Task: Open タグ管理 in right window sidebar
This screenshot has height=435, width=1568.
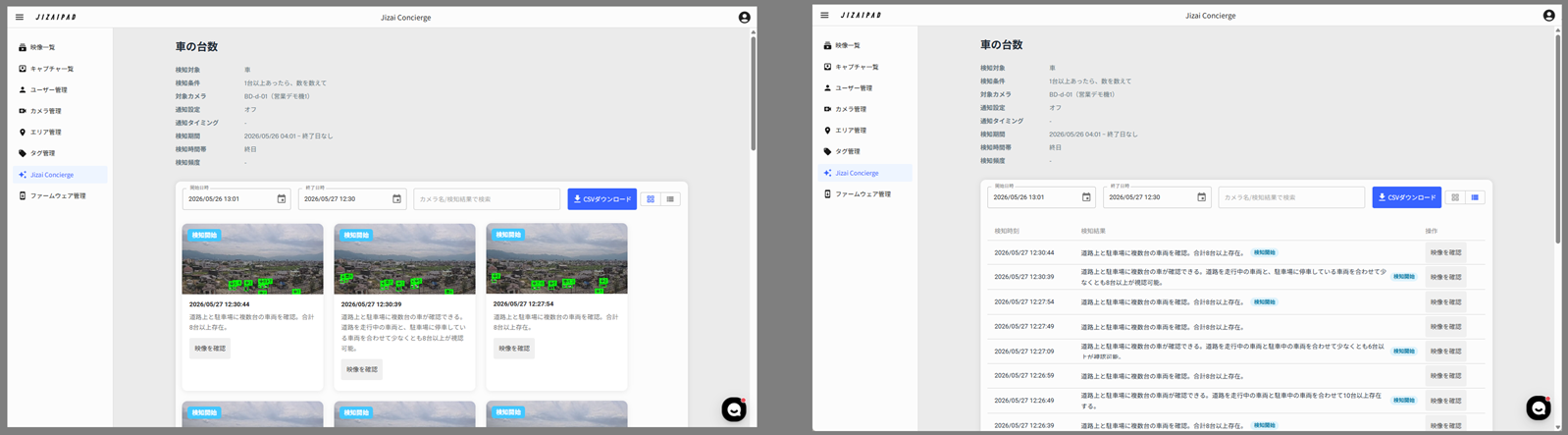Action: point(864,151)
